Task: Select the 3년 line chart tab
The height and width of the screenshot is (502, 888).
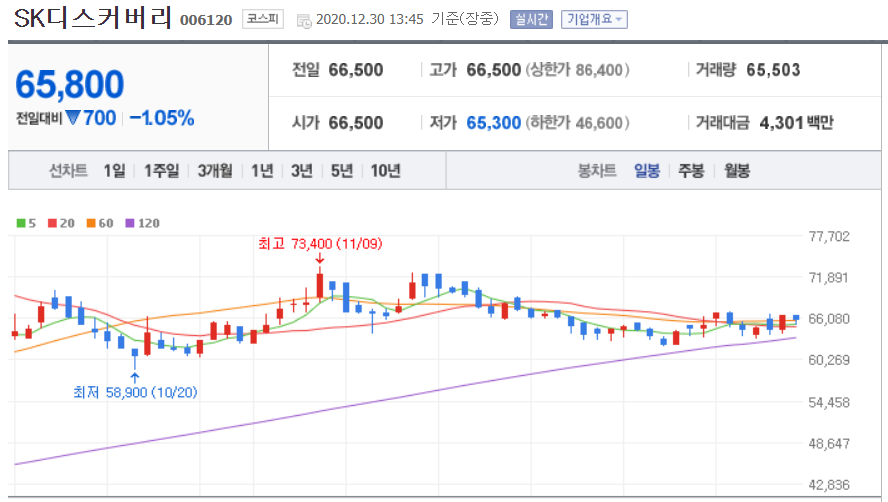Action: click(x=302, y=170)
